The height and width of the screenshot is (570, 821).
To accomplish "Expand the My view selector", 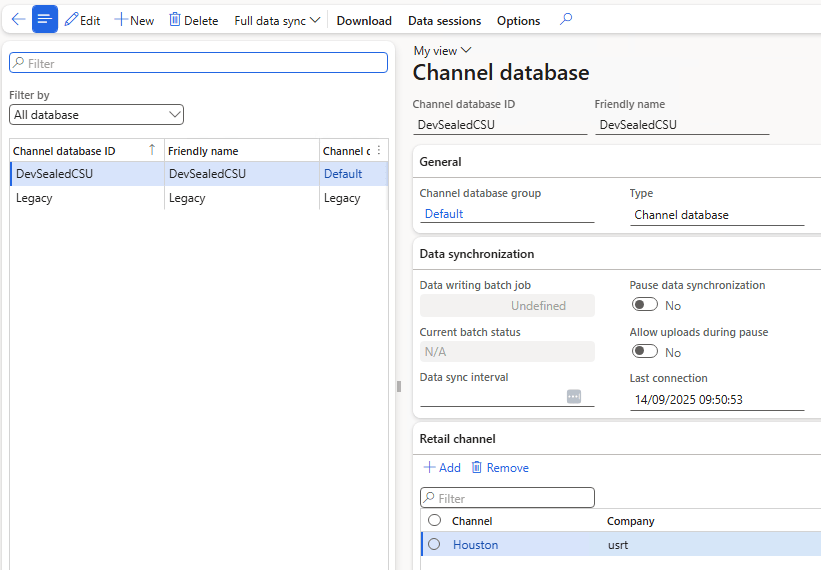I will click(442, 50).
